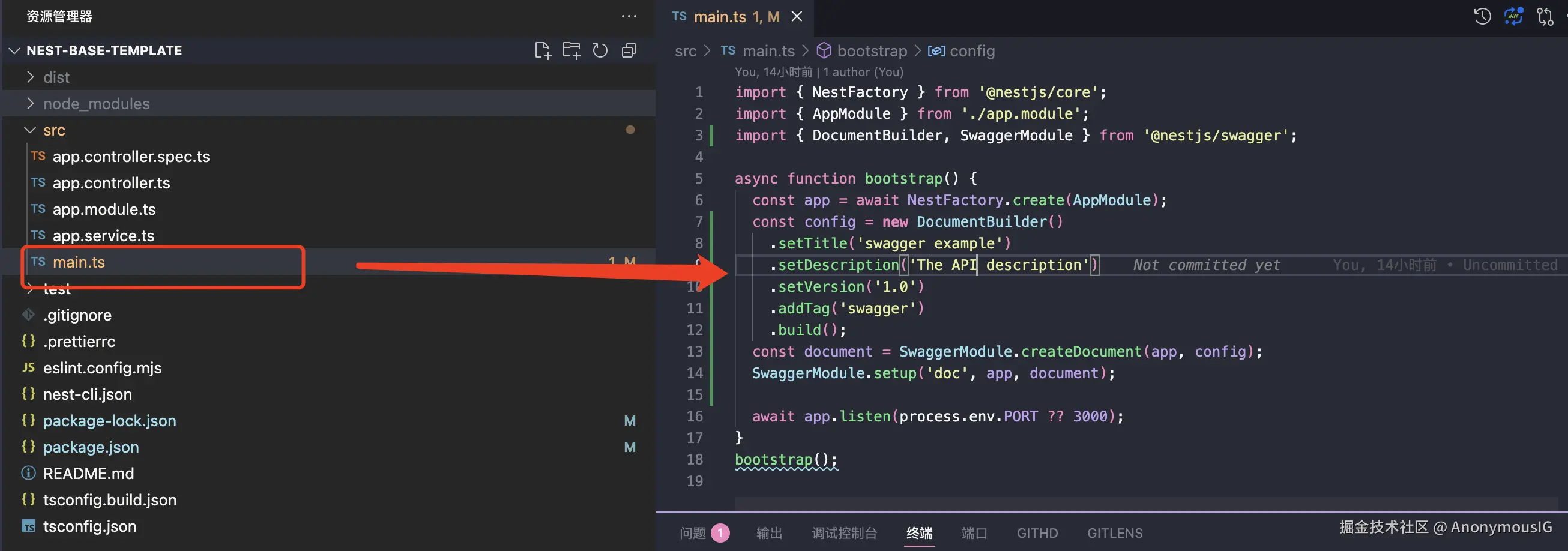1568x551 pixels.
Task: Expand the node_modules folder
Action: click(x=30, y=103)
